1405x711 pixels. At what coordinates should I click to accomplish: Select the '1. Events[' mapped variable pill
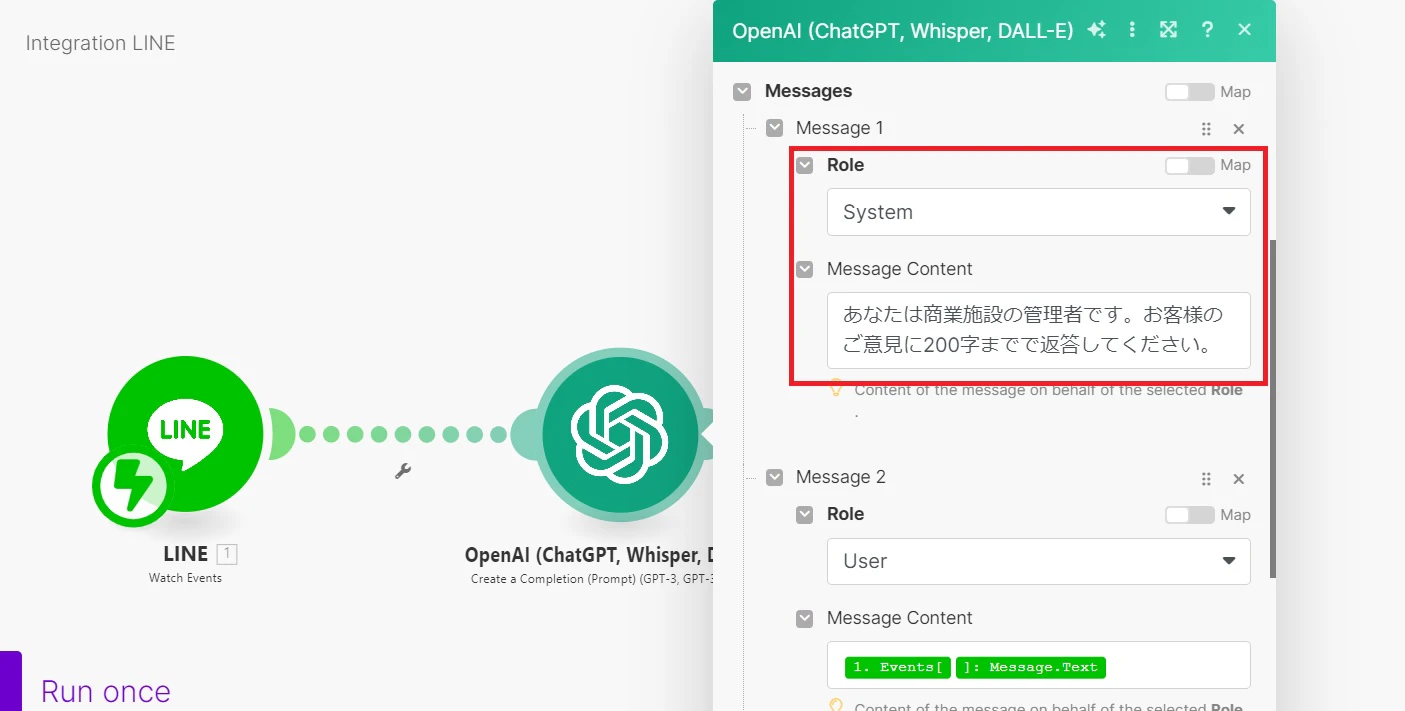point(898,667)
